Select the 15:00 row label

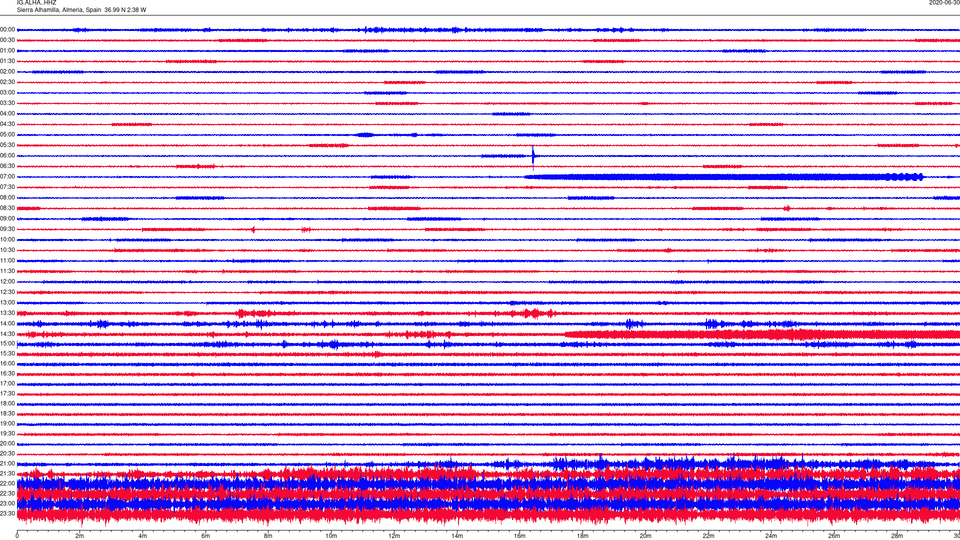7,344
